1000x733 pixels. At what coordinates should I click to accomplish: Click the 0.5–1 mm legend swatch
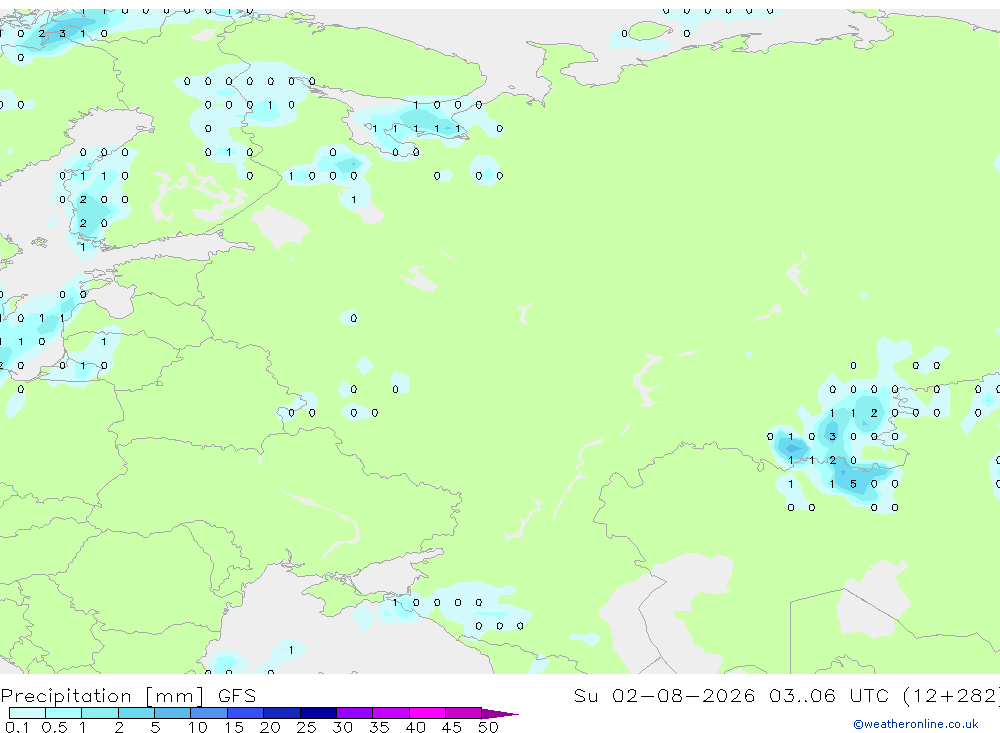(x=64, y=713)
